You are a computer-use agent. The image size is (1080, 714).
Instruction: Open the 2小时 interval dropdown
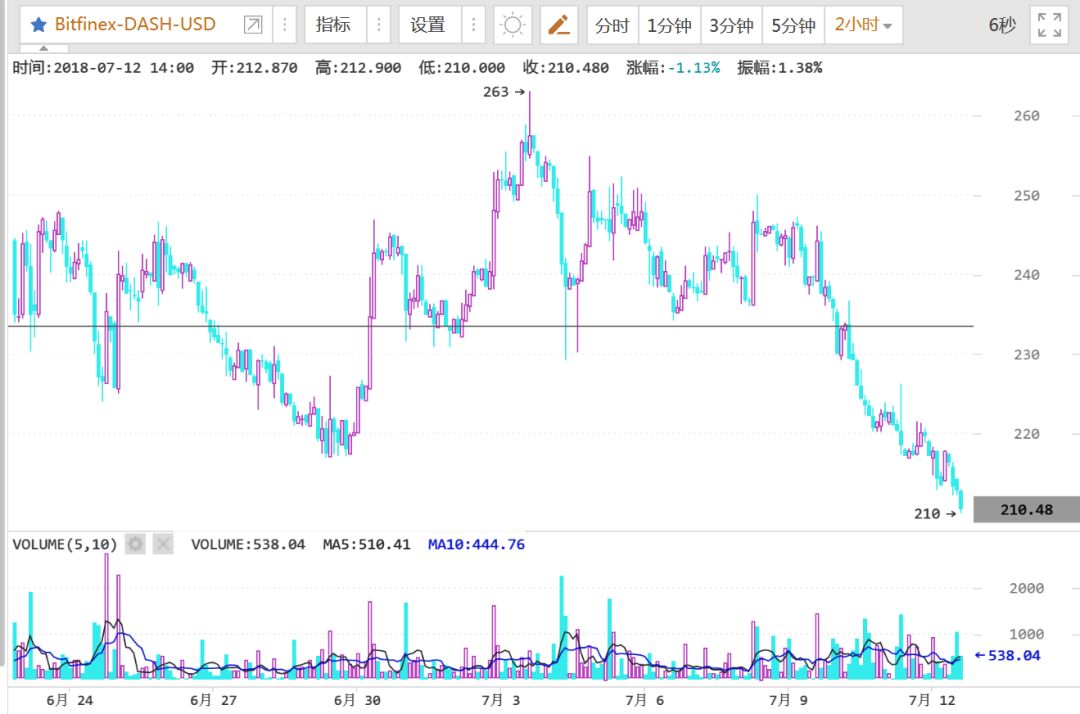tap(864, 25)
